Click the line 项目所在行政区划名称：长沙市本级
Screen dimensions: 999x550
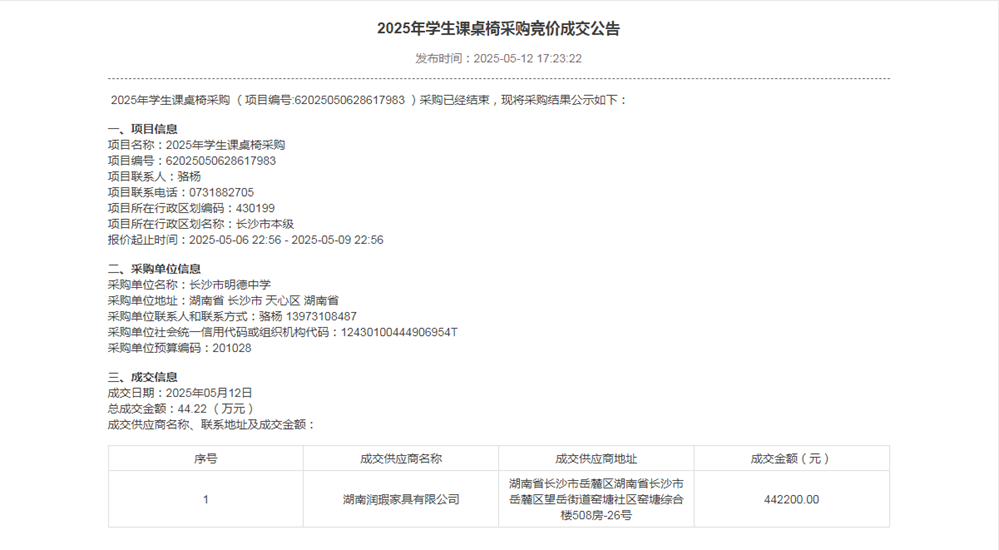tap(201, 224)
